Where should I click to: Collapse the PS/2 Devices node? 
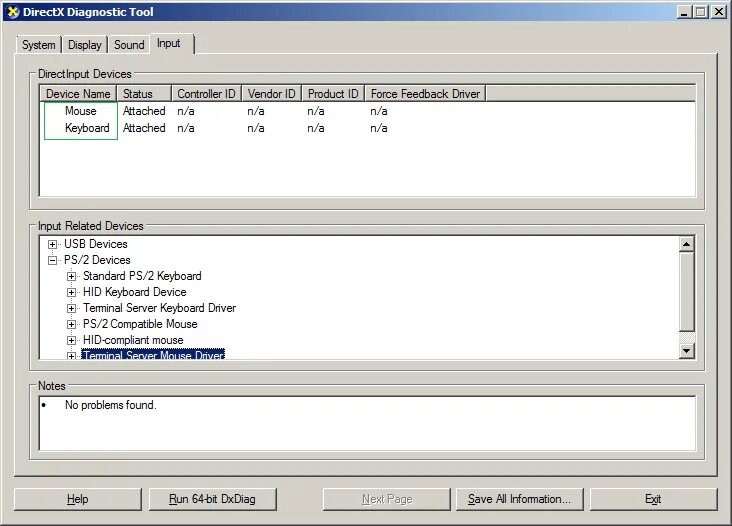coord(52,260)
